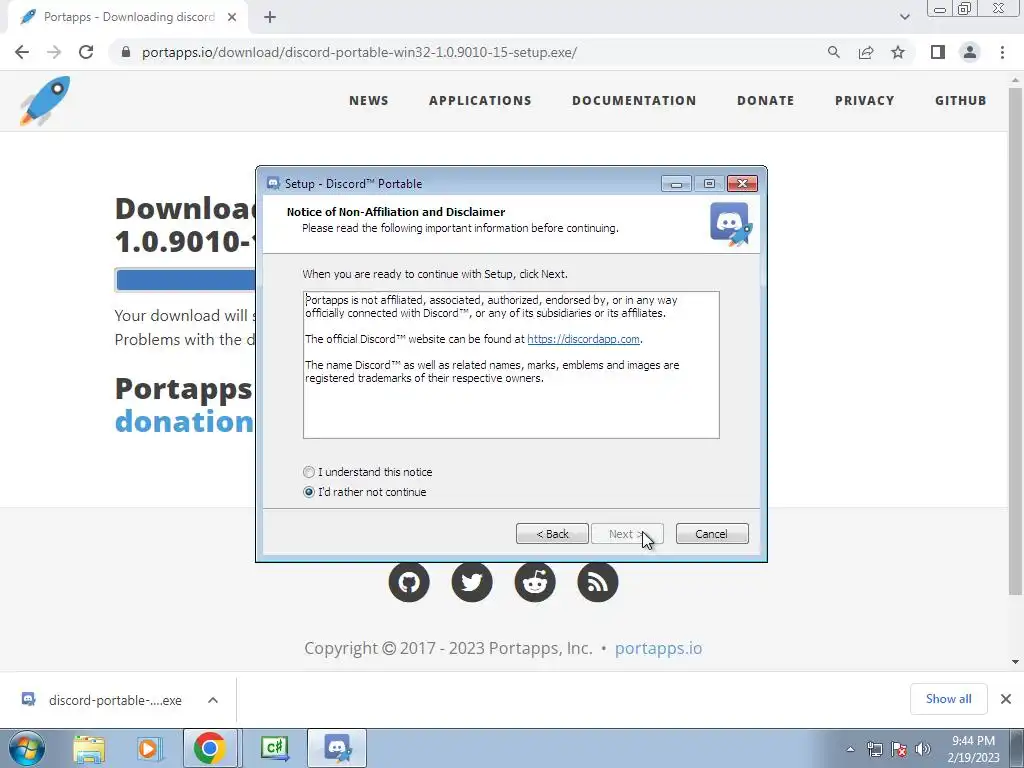Click the volume speaker tray icon
The image size is (1024, 768).
(923, 749)
